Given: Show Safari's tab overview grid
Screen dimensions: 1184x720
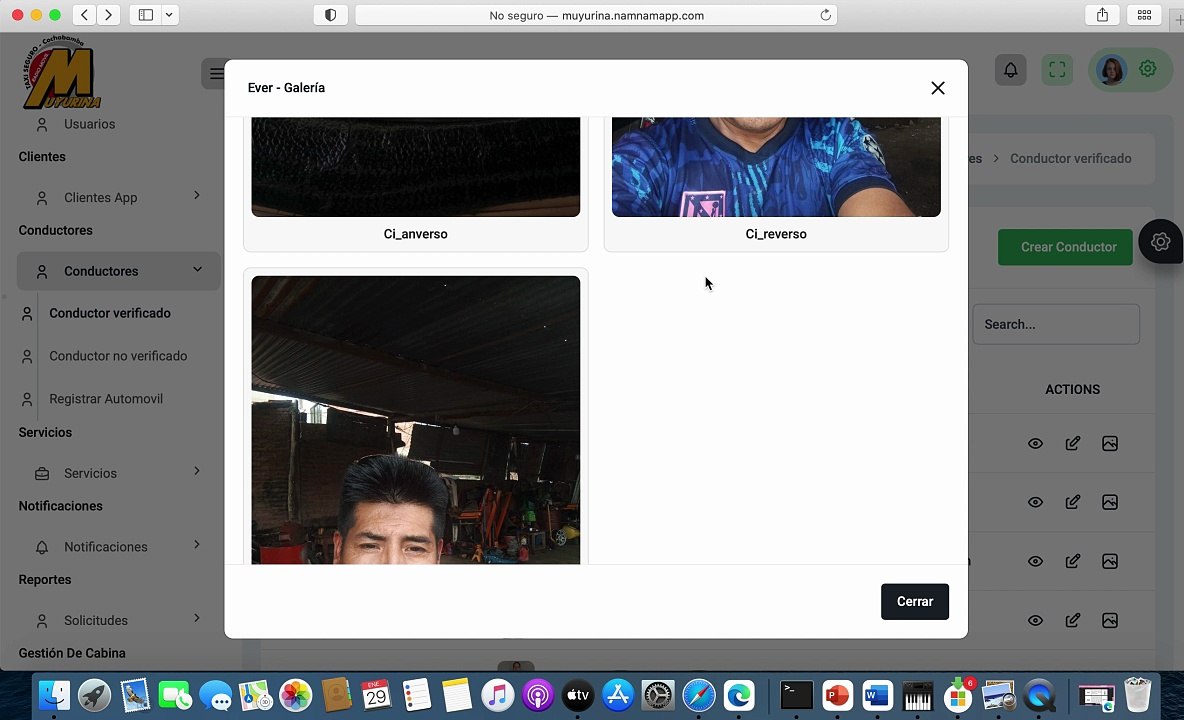Looking at the screenshot, I should (1144, 14).
